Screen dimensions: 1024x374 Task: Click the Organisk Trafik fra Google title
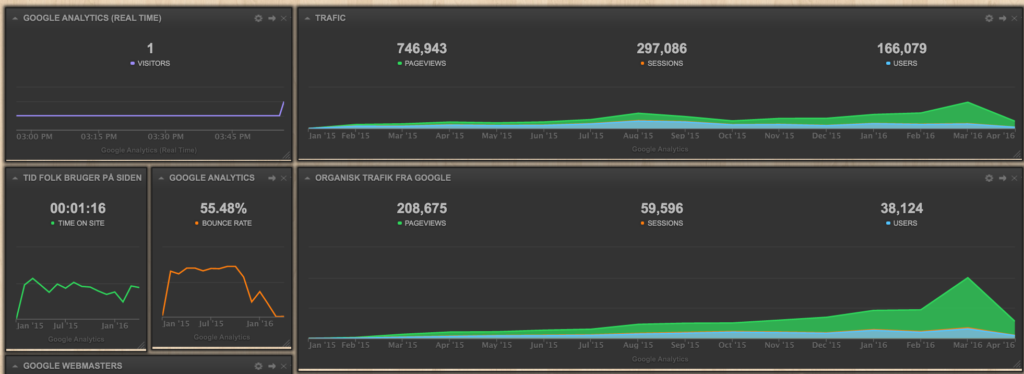pos(383,178)
